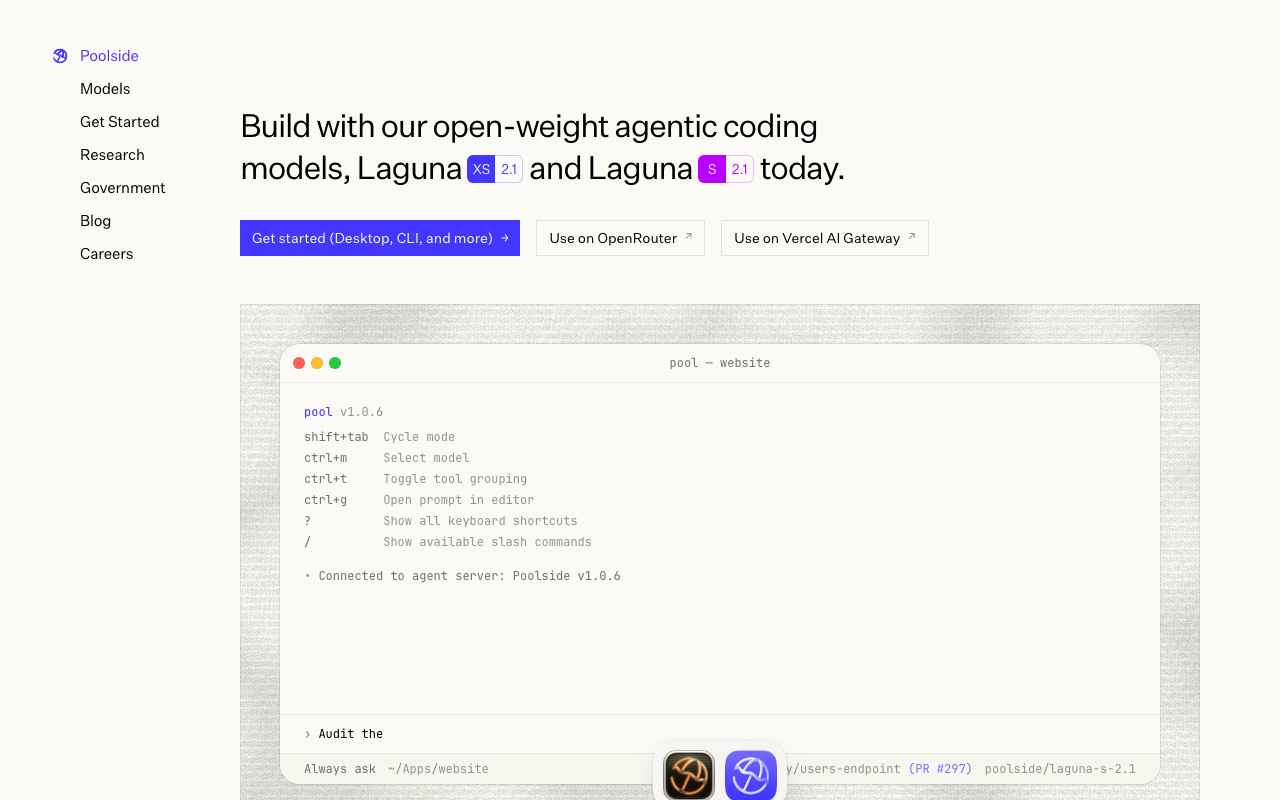Click the yellow minimize dot on terminal window
The height and width of the screenshot is (800, 1280).
(317, 363)
